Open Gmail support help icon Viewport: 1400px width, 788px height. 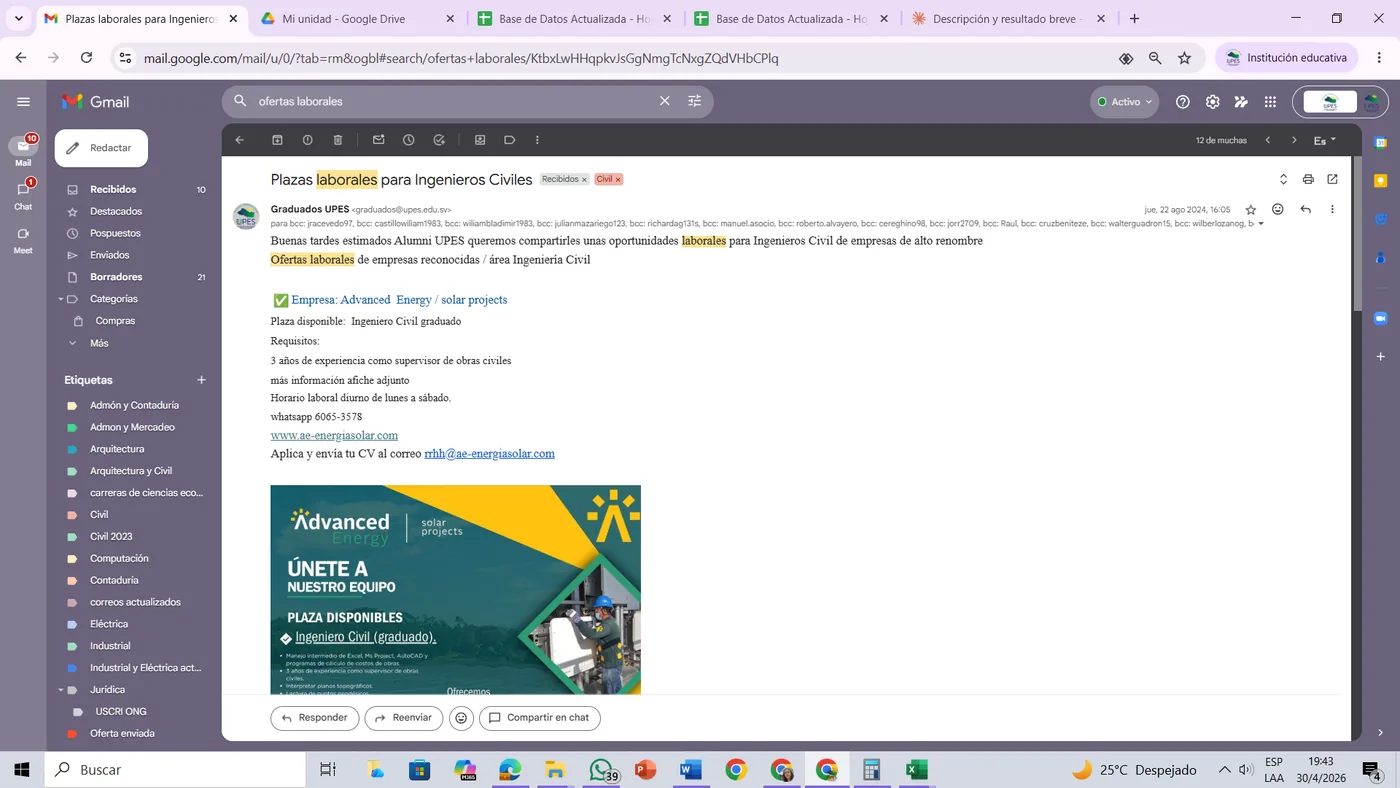point(1183,101)
